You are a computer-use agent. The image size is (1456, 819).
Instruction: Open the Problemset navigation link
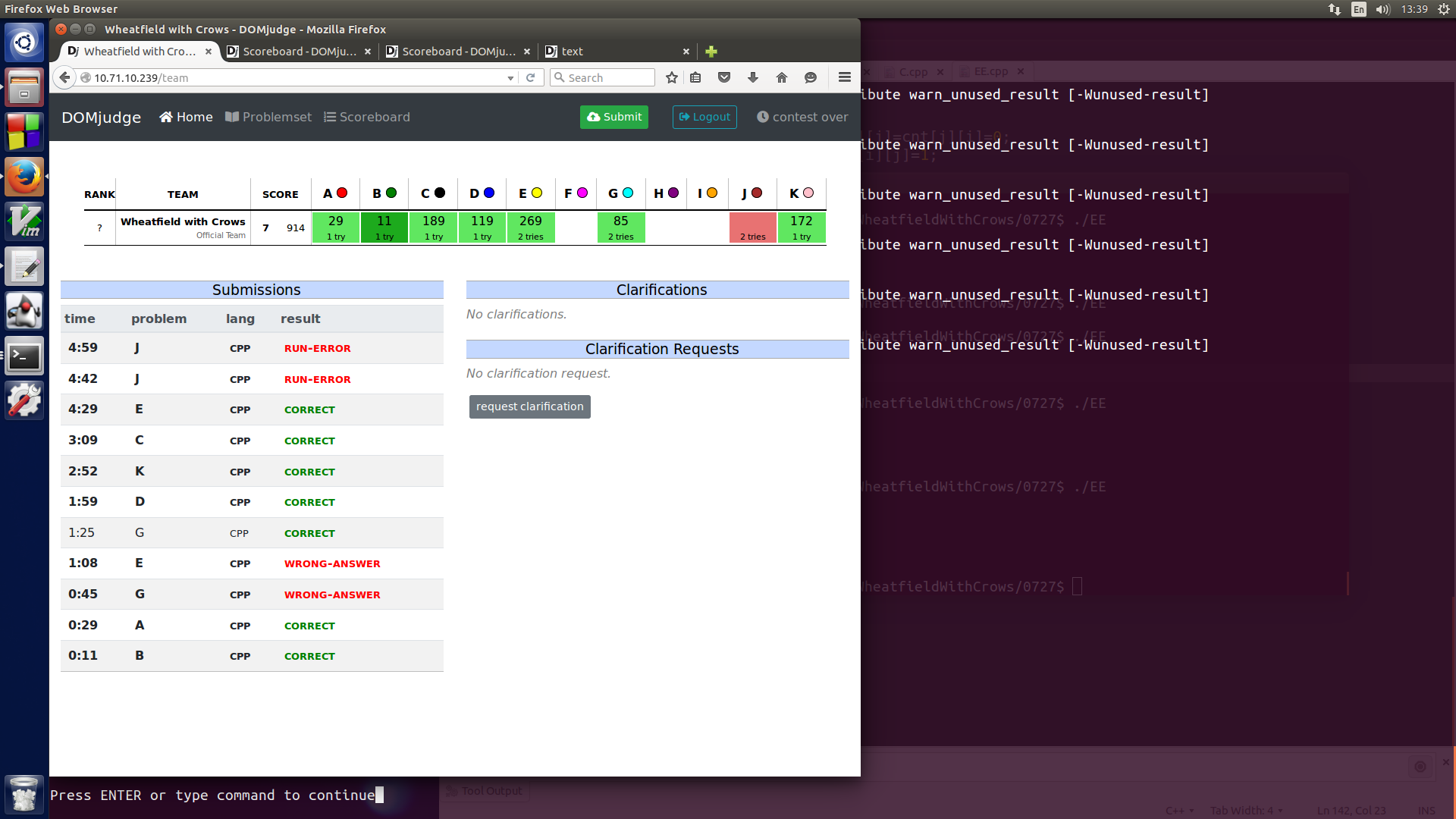pyautogui.click(x=268, y=117)
